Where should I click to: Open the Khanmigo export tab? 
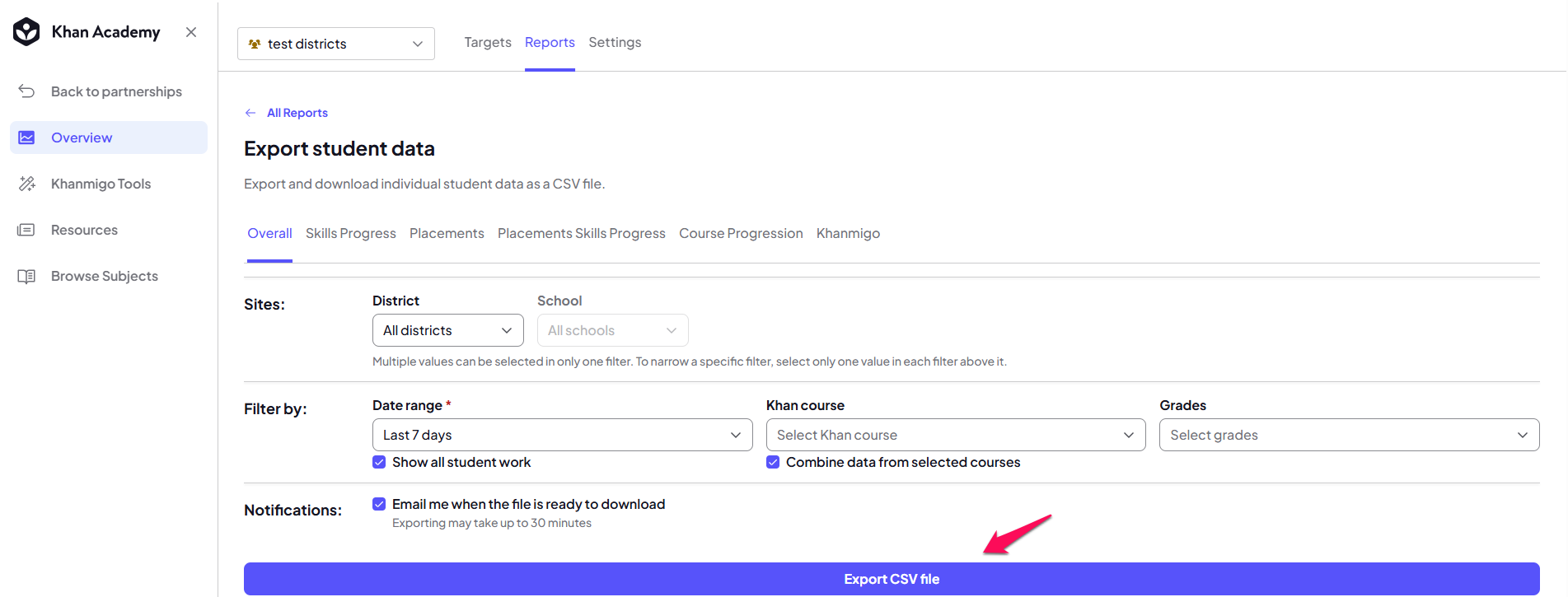(848, 234)
